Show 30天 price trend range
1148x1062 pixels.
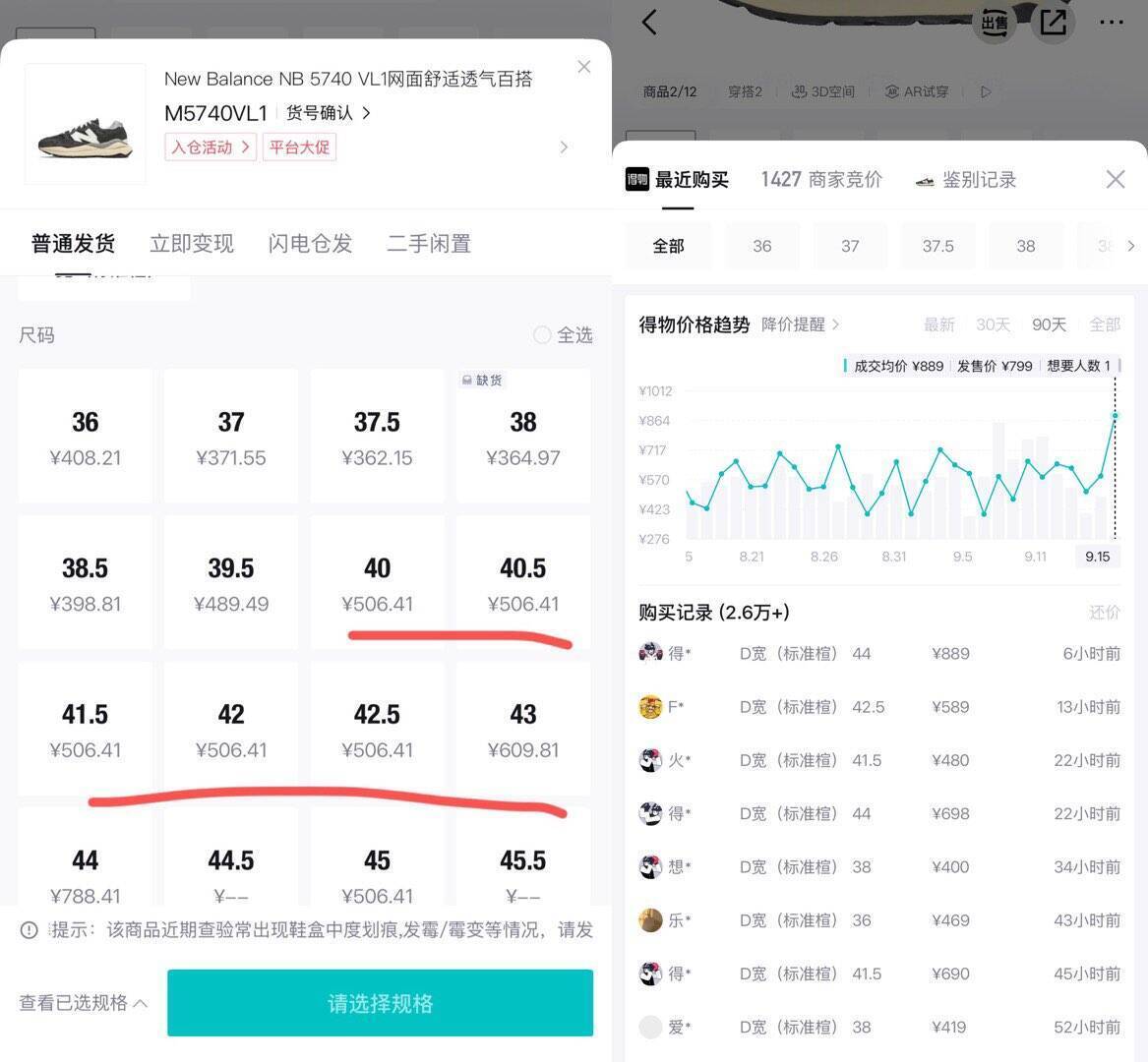point(993,324)
